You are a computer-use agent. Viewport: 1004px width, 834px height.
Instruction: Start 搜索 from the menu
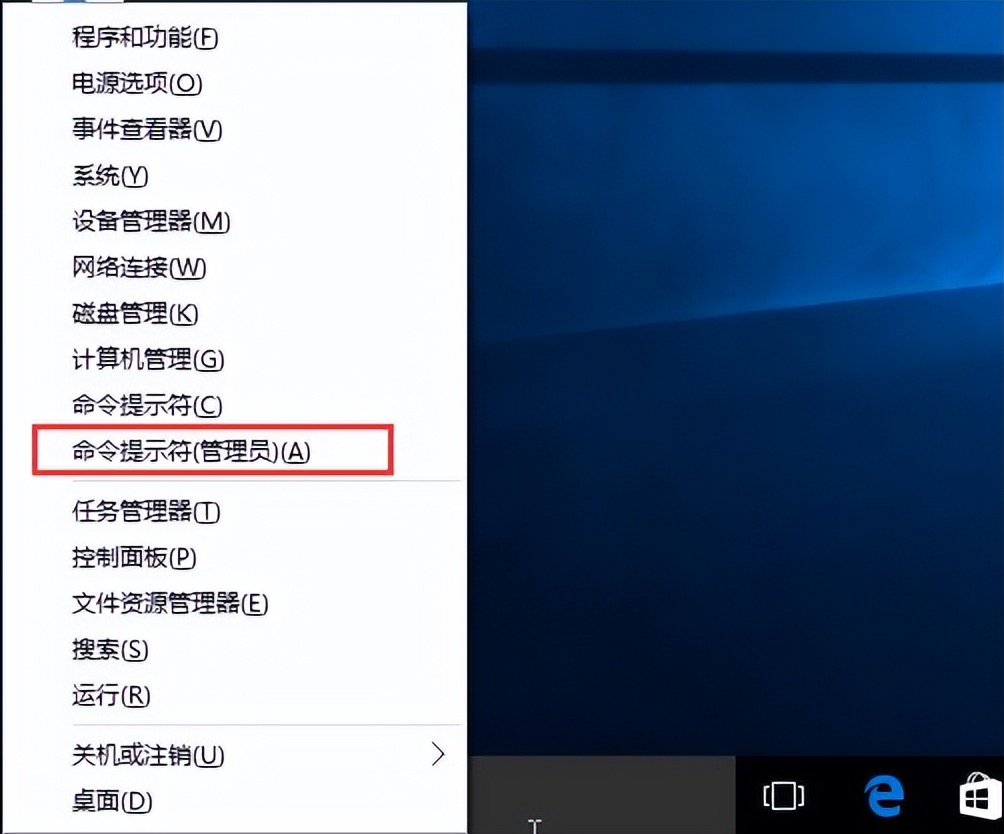(110, 650)
